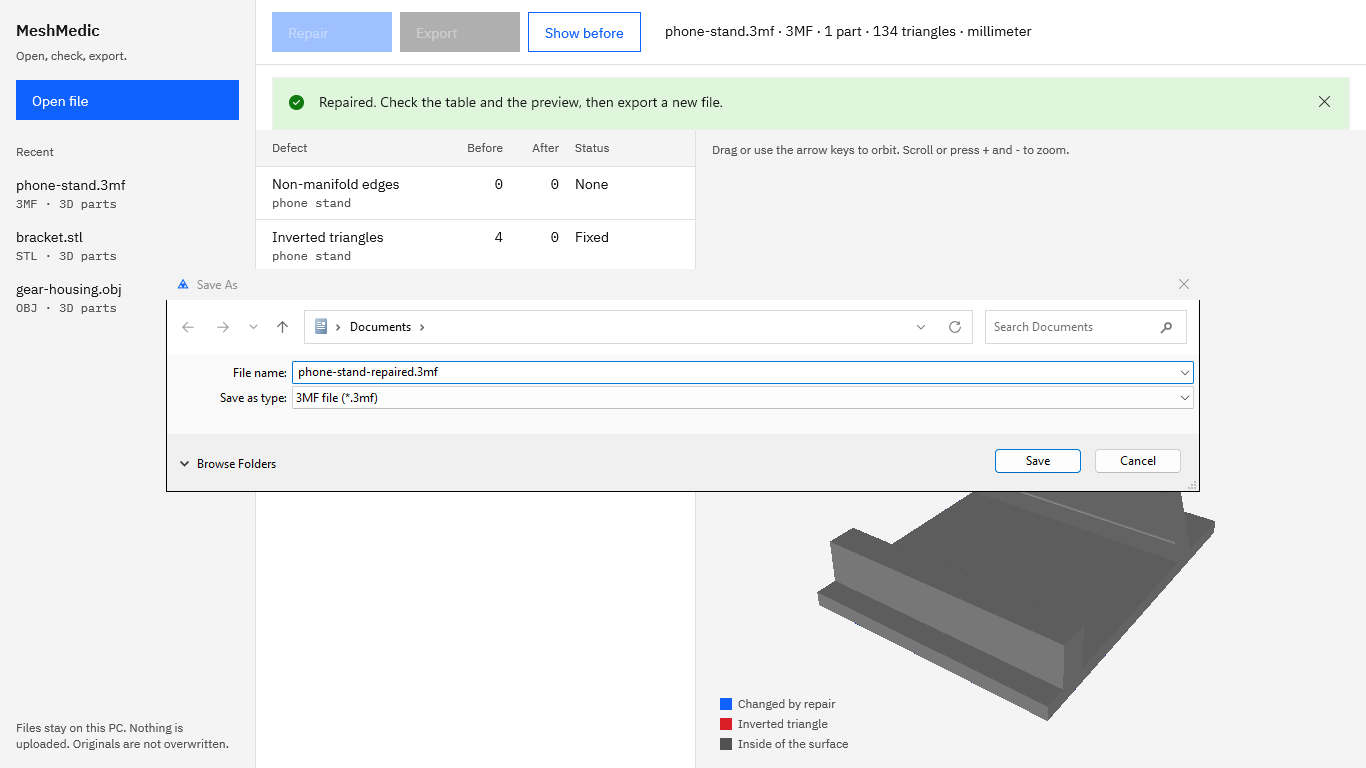Click the MeshMedic icon in dialog title
This screenshot has height=768, width=1366.
click(183, 284)
